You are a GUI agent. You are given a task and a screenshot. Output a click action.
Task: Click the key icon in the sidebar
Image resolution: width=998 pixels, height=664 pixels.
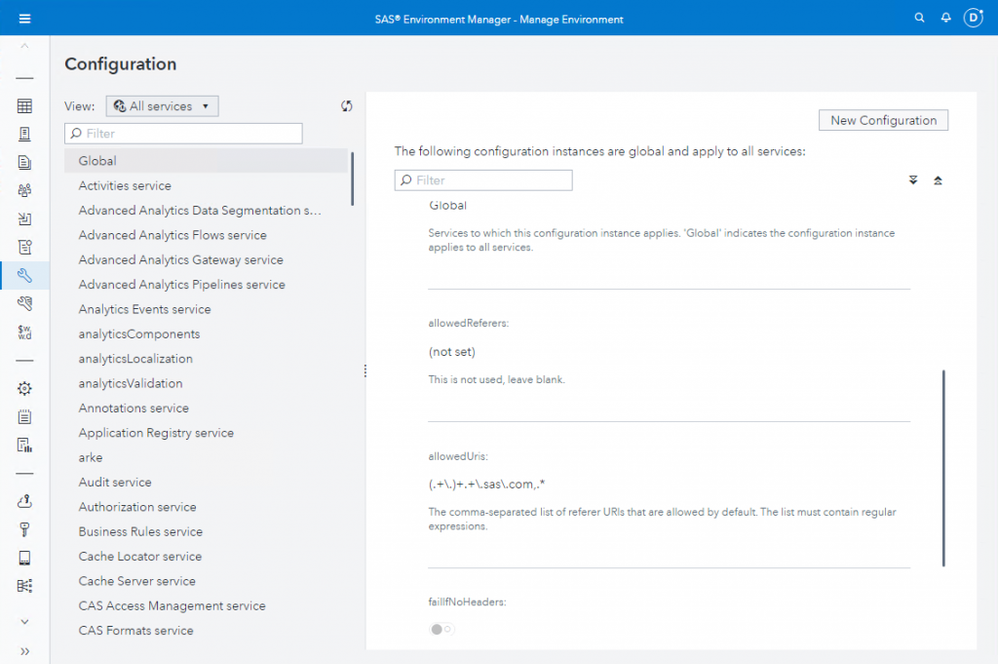25,530
